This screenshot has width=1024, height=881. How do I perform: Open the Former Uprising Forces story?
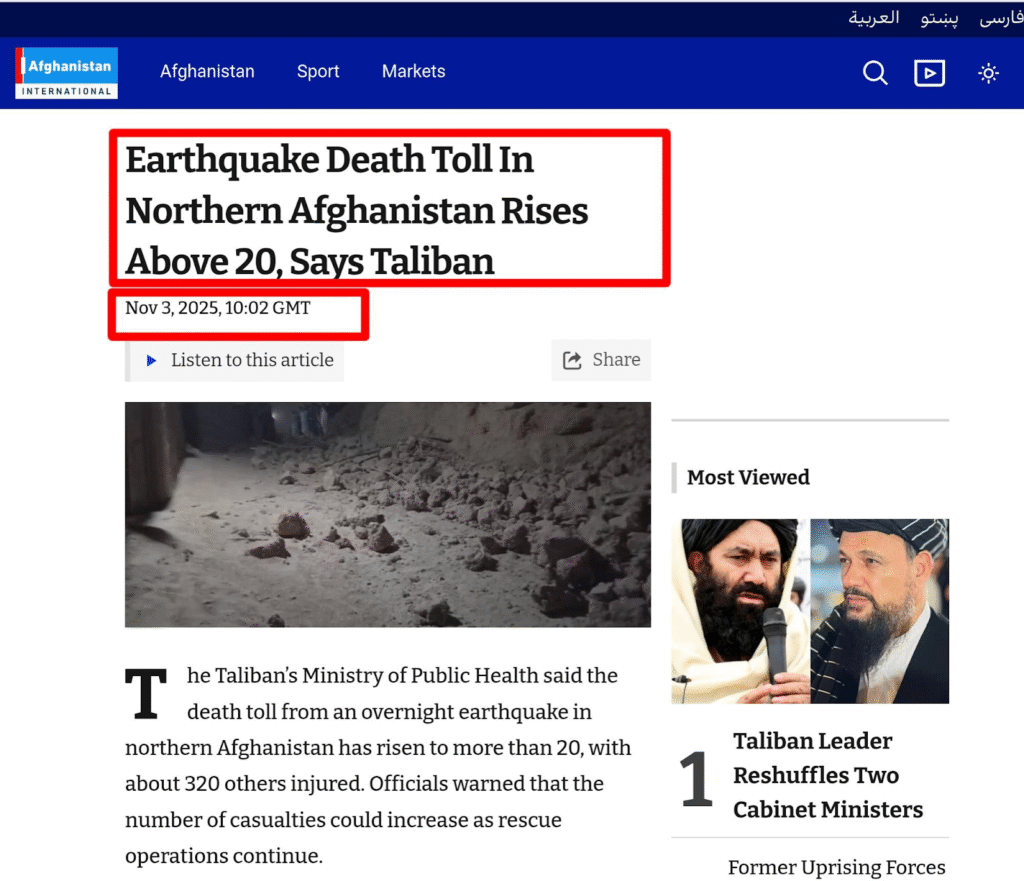pos(836,867)
